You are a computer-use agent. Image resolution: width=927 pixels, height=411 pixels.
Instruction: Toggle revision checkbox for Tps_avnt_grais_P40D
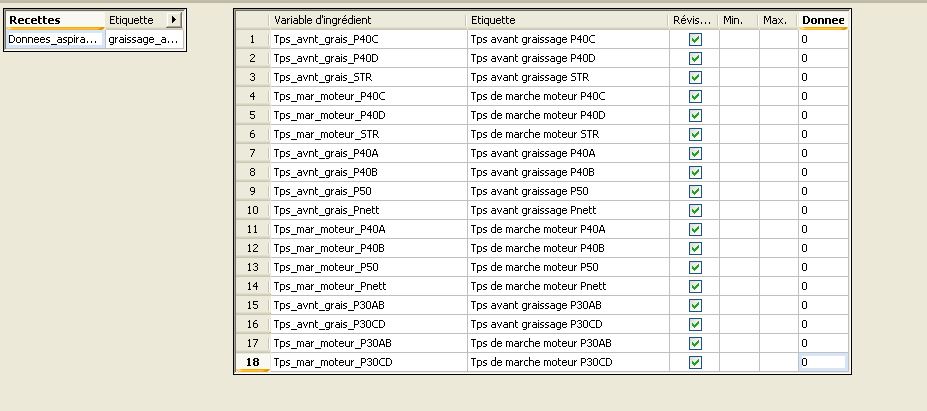(x=695, y=58)
